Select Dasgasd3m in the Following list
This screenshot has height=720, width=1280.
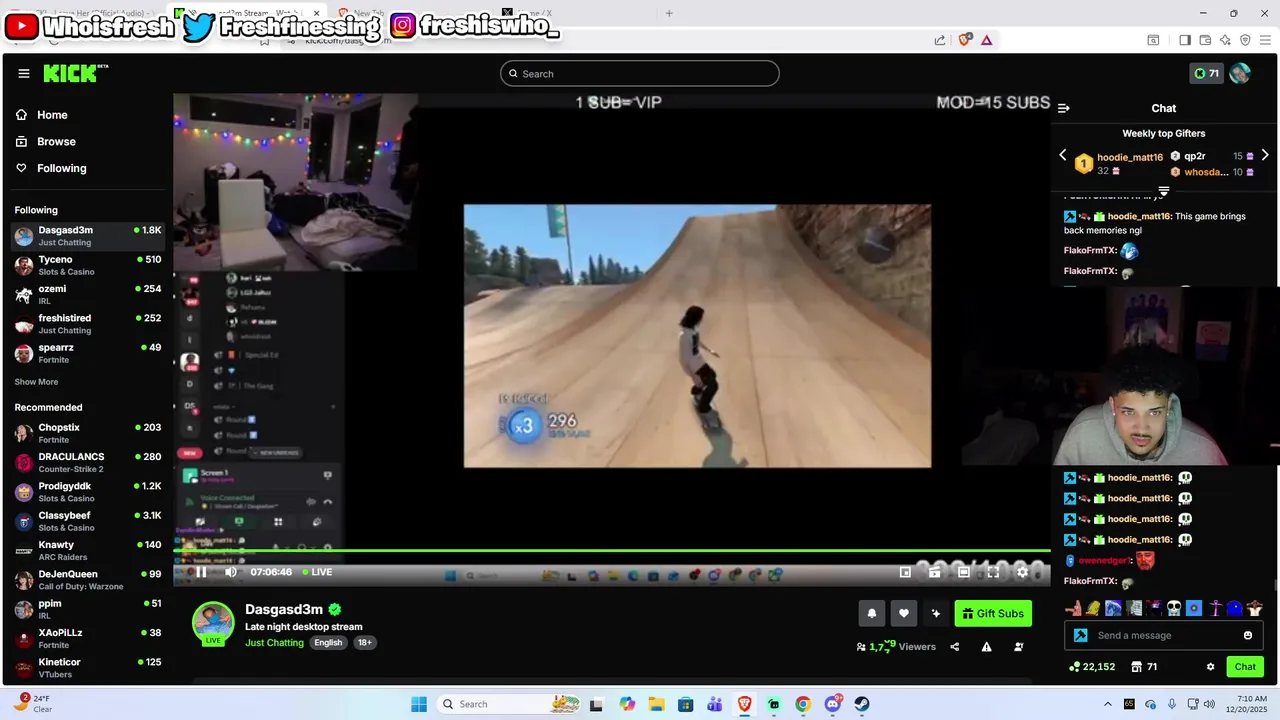tap(88, 236)
